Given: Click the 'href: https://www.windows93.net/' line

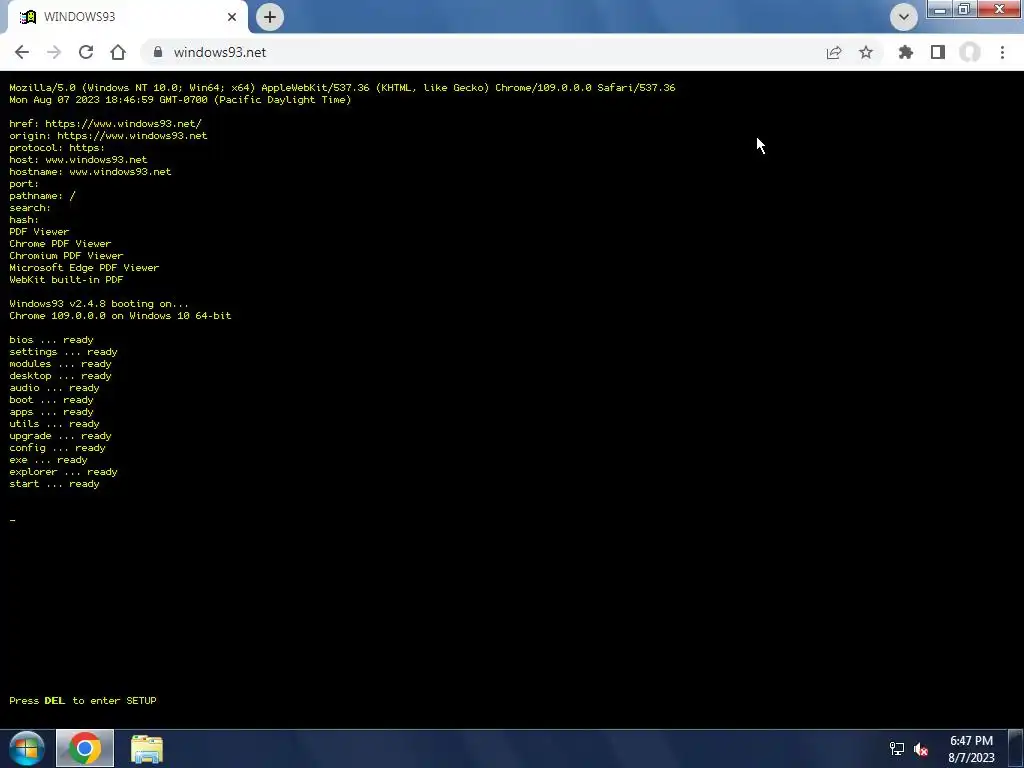Looking at the screenshot, I should 105,123.
